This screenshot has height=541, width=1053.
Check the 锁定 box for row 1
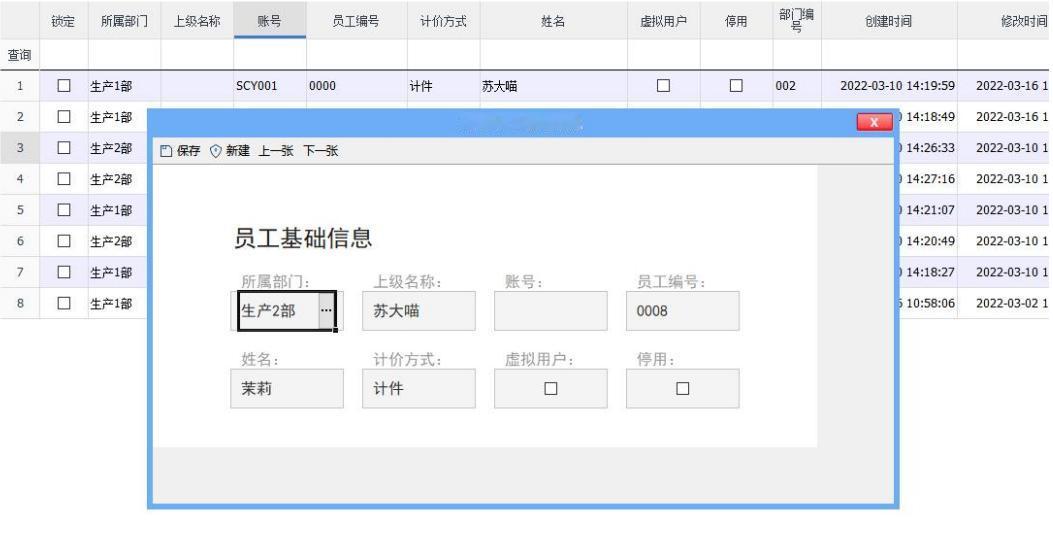click(x=64, y=86)
